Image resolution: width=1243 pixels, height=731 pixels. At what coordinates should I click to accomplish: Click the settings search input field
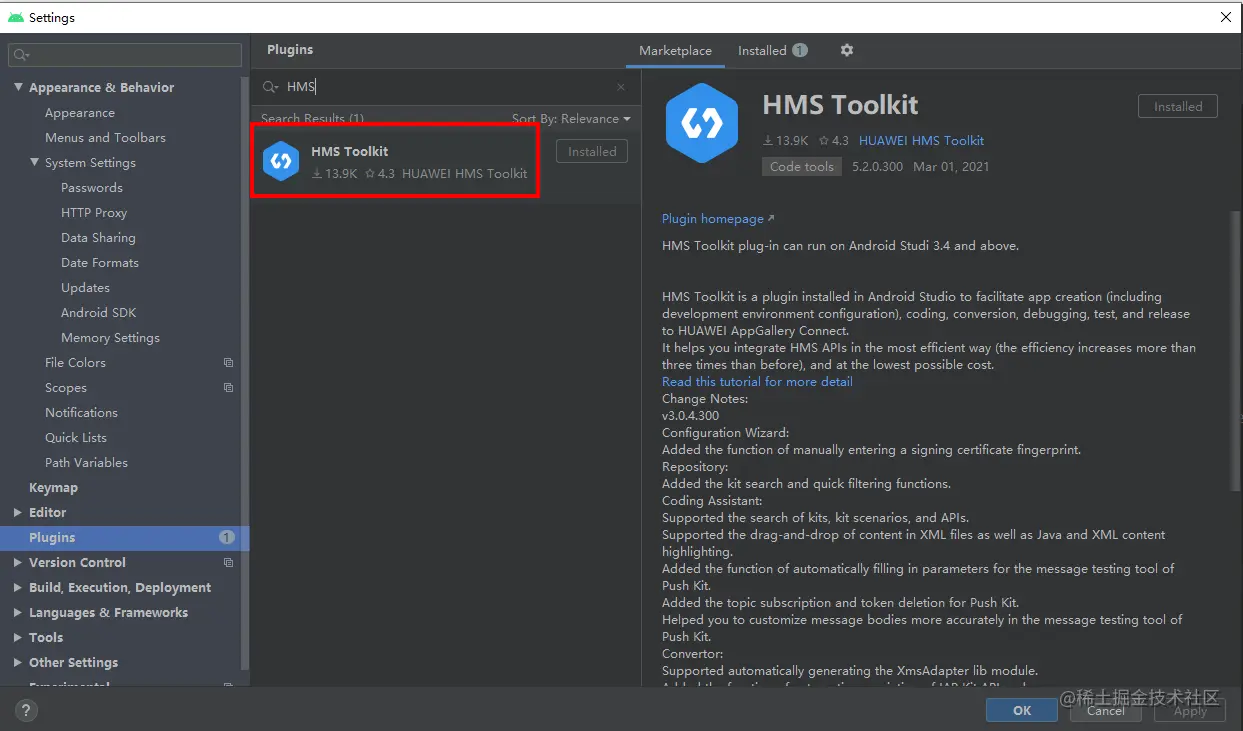point(125,55)
